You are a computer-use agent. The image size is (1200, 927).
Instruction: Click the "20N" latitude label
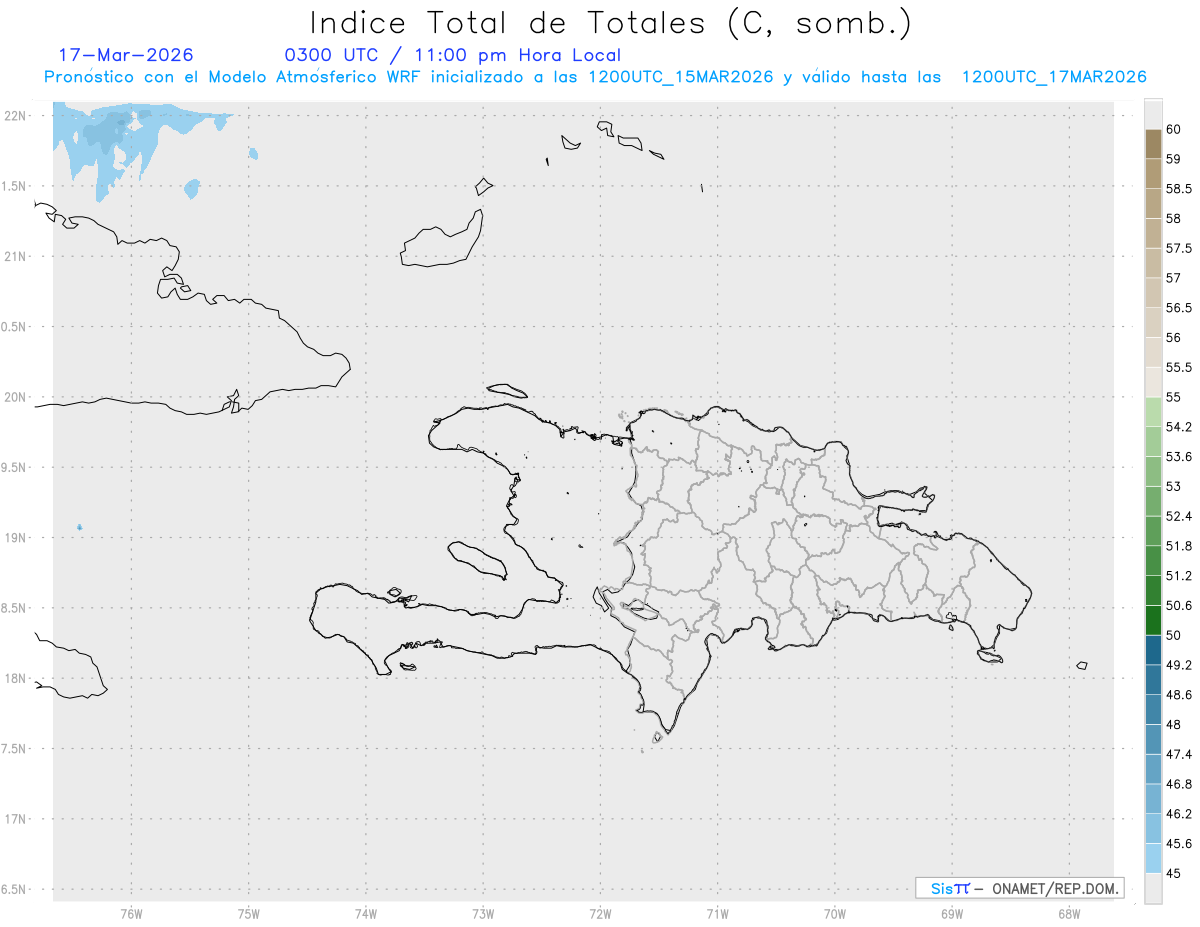coord(17,397)
